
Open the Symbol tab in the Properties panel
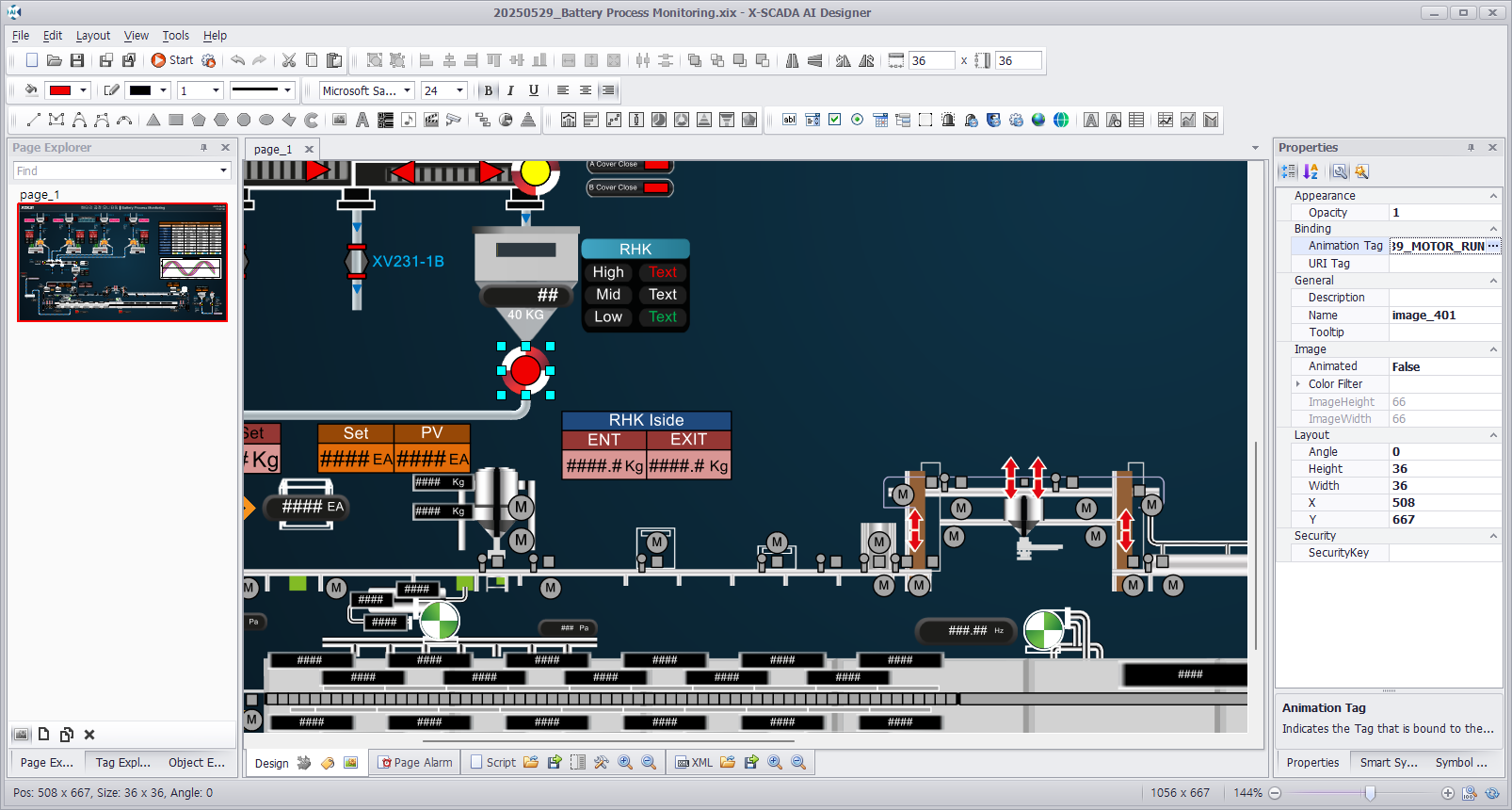pos(1461,762)
